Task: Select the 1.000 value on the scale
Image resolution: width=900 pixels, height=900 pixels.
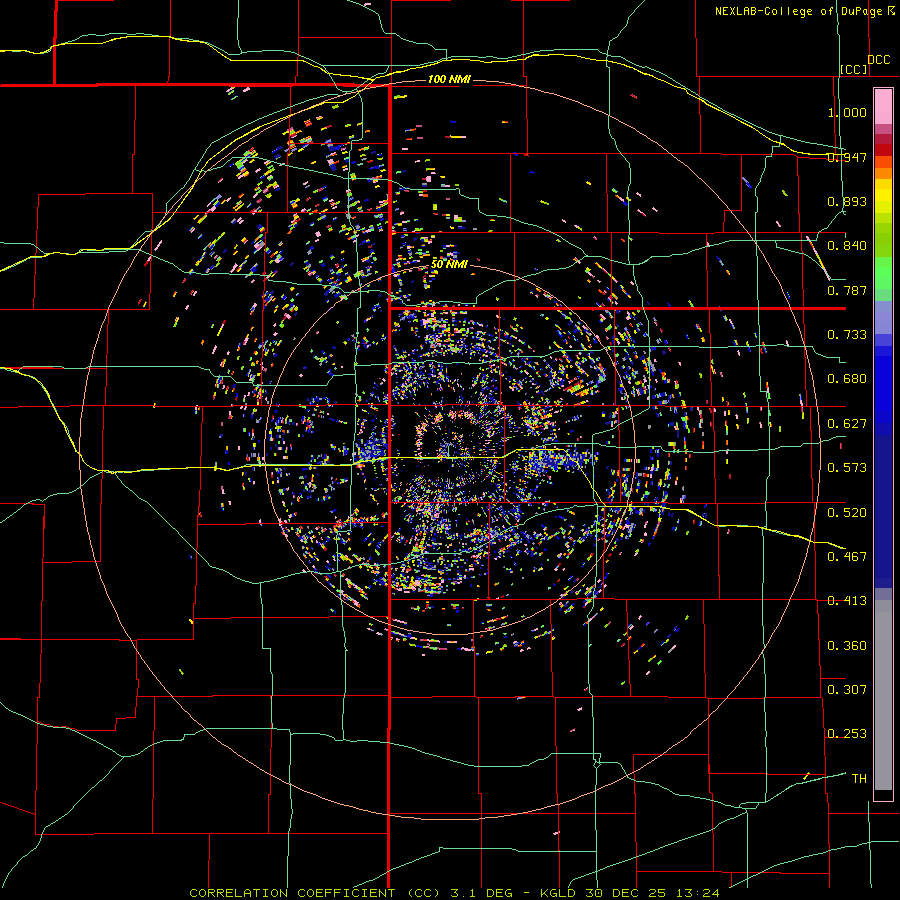Action: pyautogui.click(x=847, y=112)
